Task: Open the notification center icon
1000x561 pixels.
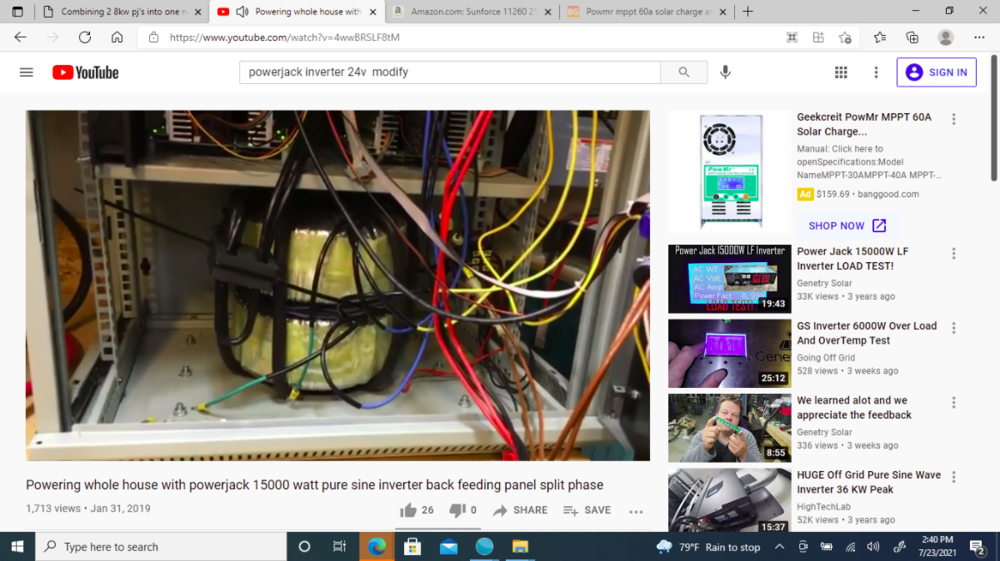Action: tap(978, 546)
